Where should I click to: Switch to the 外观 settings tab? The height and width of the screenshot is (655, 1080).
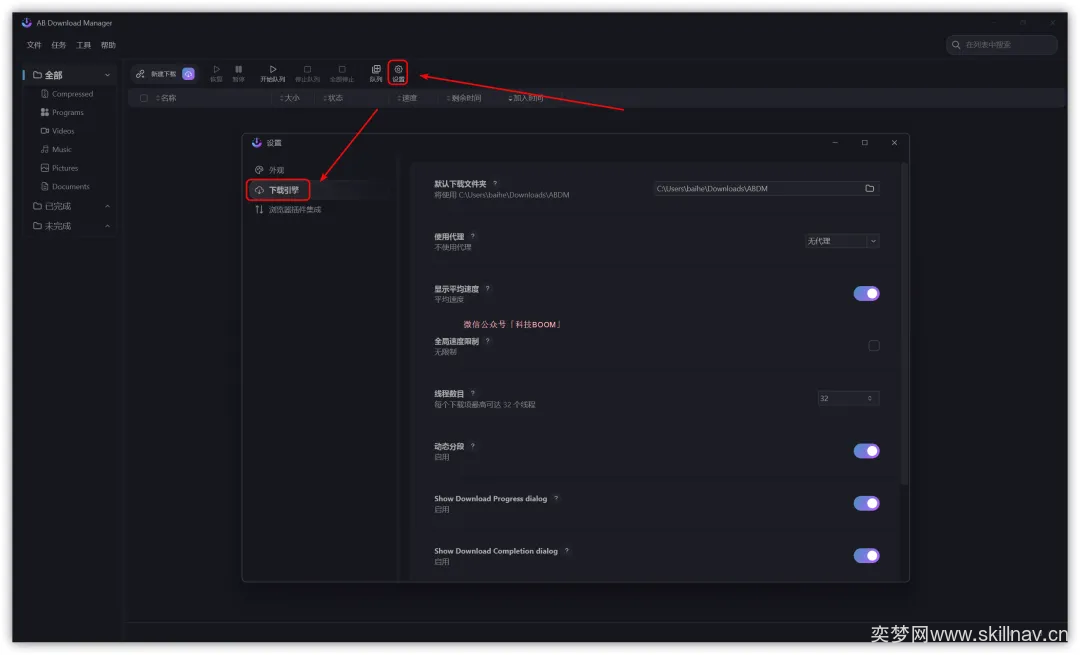coord(276,170)
